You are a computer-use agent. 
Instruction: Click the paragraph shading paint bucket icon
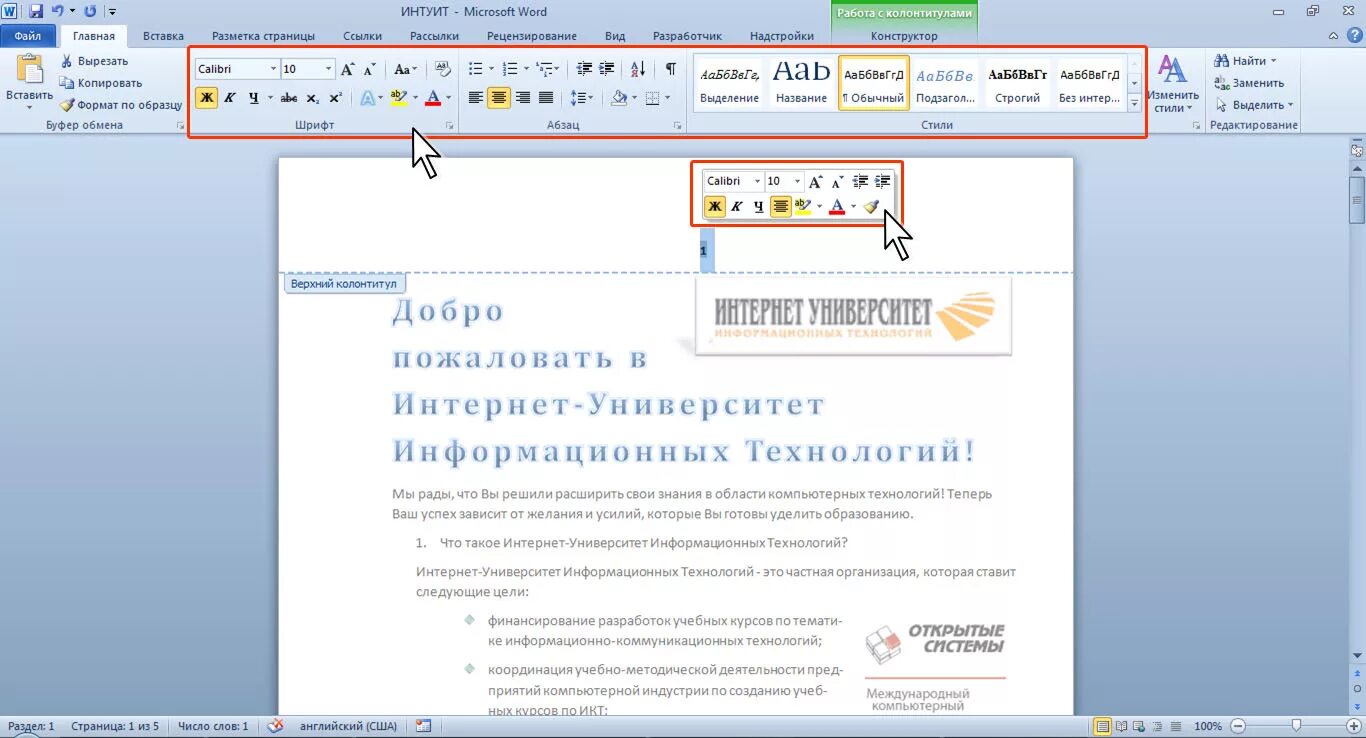coord(618,98)
